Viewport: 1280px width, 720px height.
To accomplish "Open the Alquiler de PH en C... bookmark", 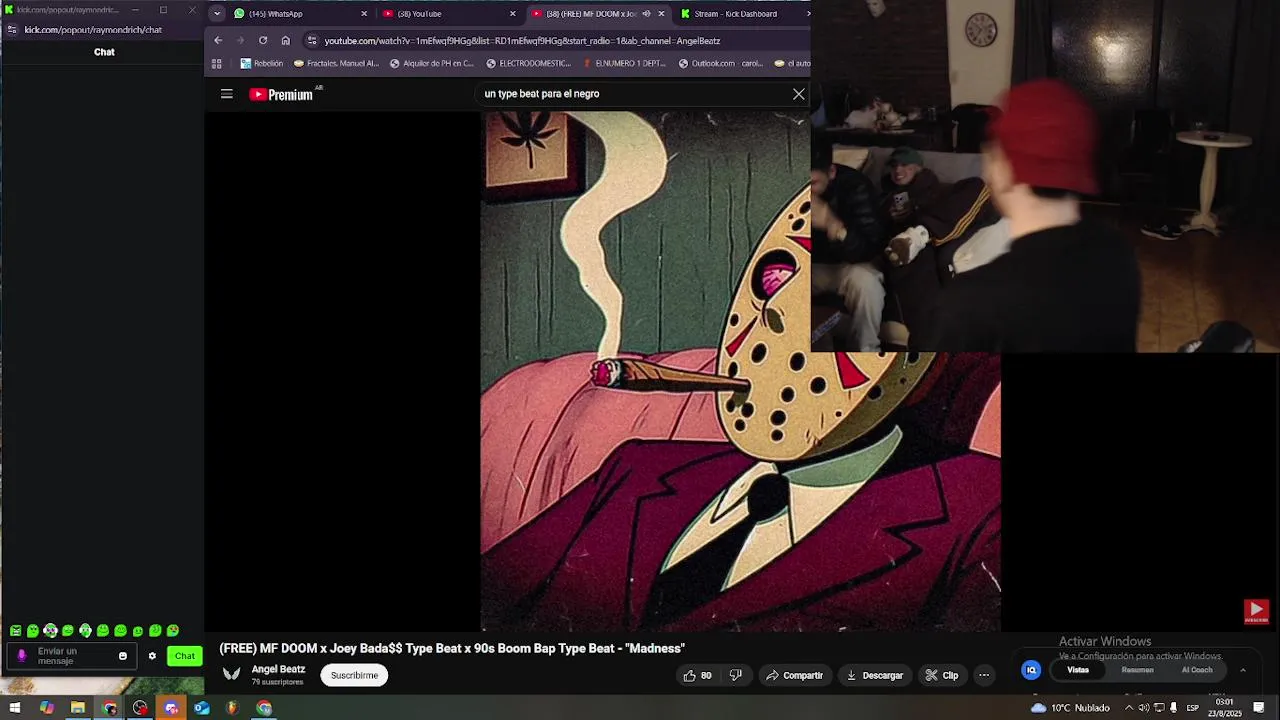I will click(x=432, y=63).
